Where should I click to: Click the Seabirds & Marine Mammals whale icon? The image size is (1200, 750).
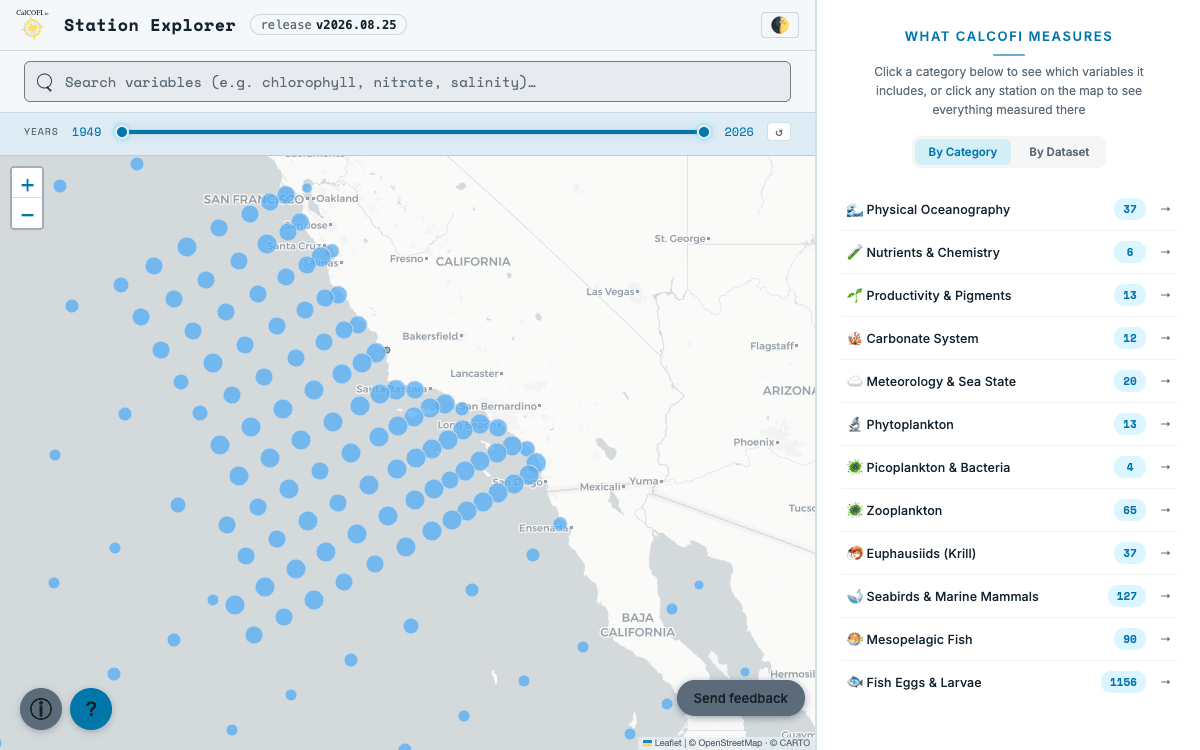tap(854, 597)
